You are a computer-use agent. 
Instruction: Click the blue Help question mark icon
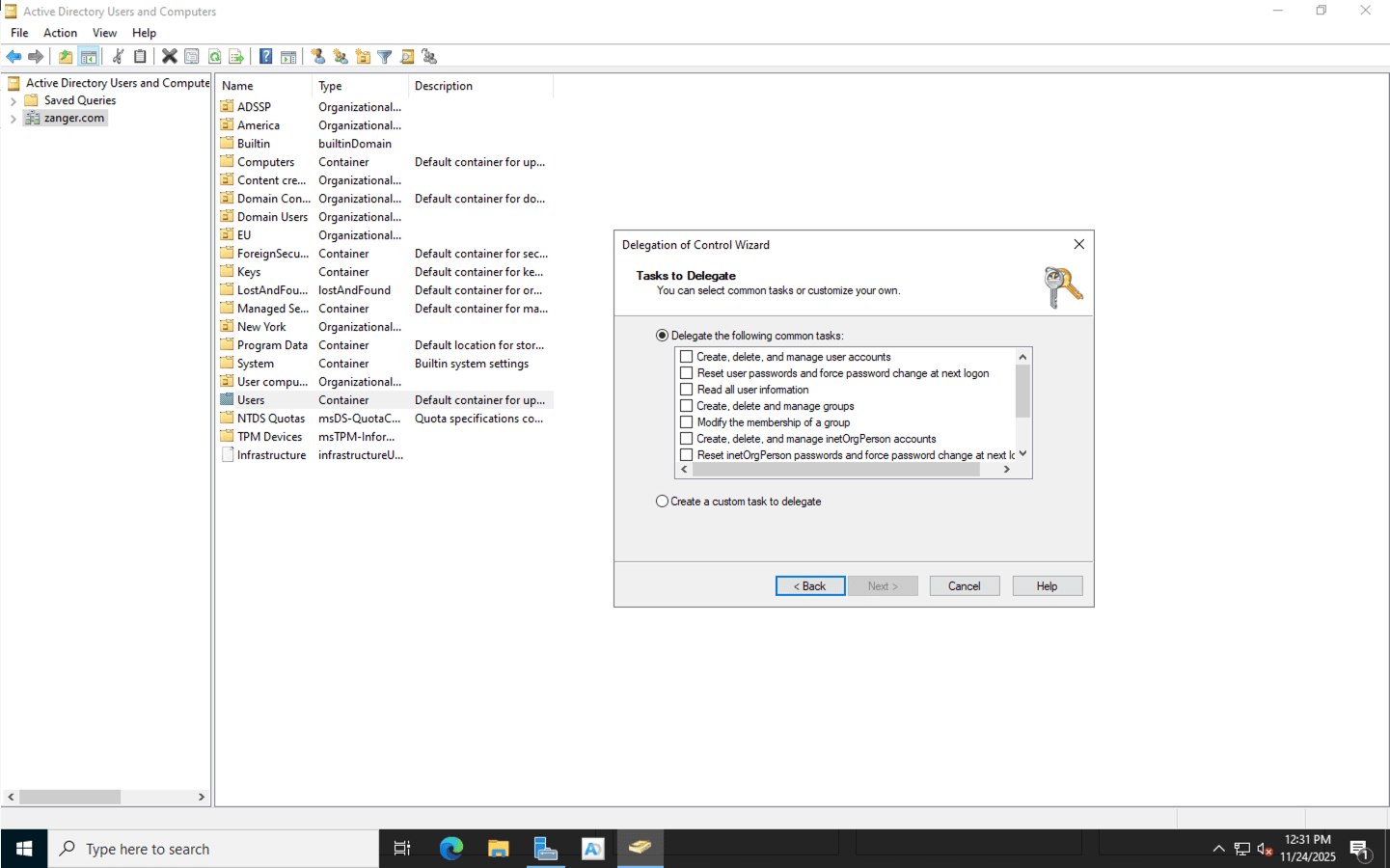[265, 57]
